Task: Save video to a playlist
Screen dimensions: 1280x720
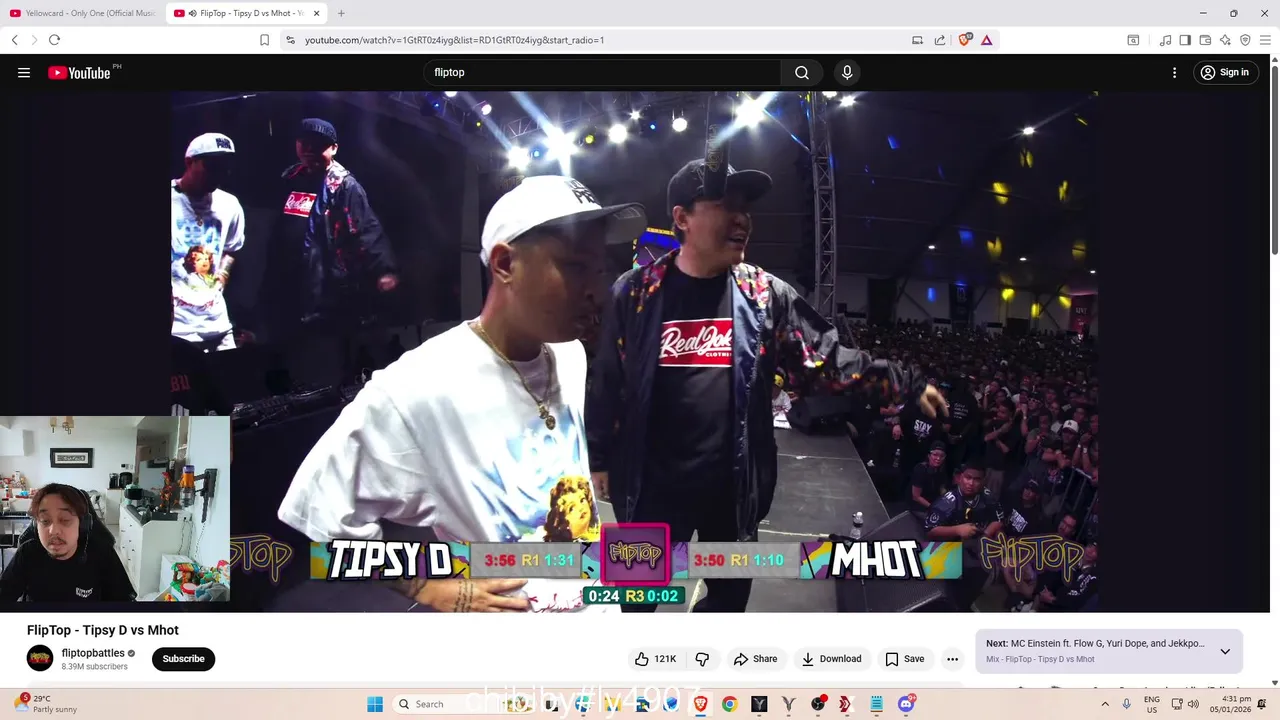Action: pos(904,659)
